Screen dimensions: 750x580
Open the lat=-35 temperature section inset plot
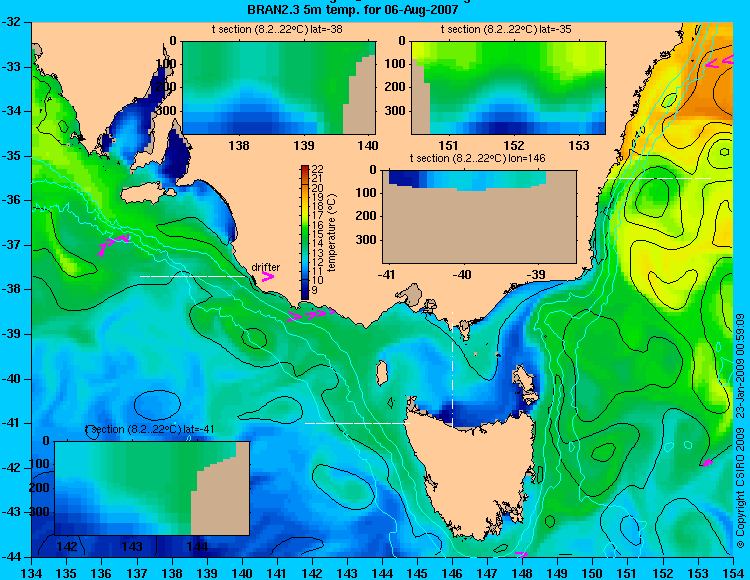point(508,88)
